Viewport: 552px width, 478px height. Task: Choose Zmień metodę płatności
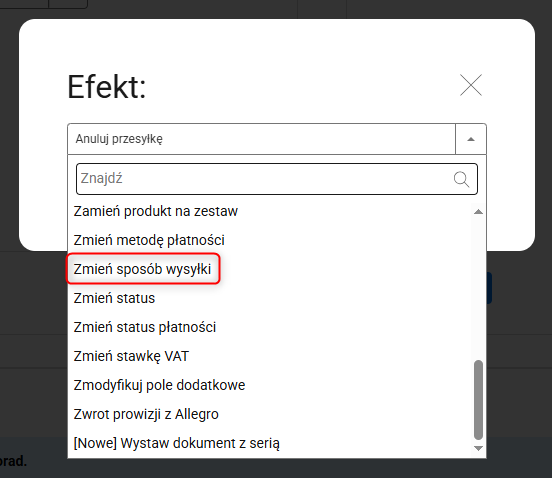click(149, 240)
